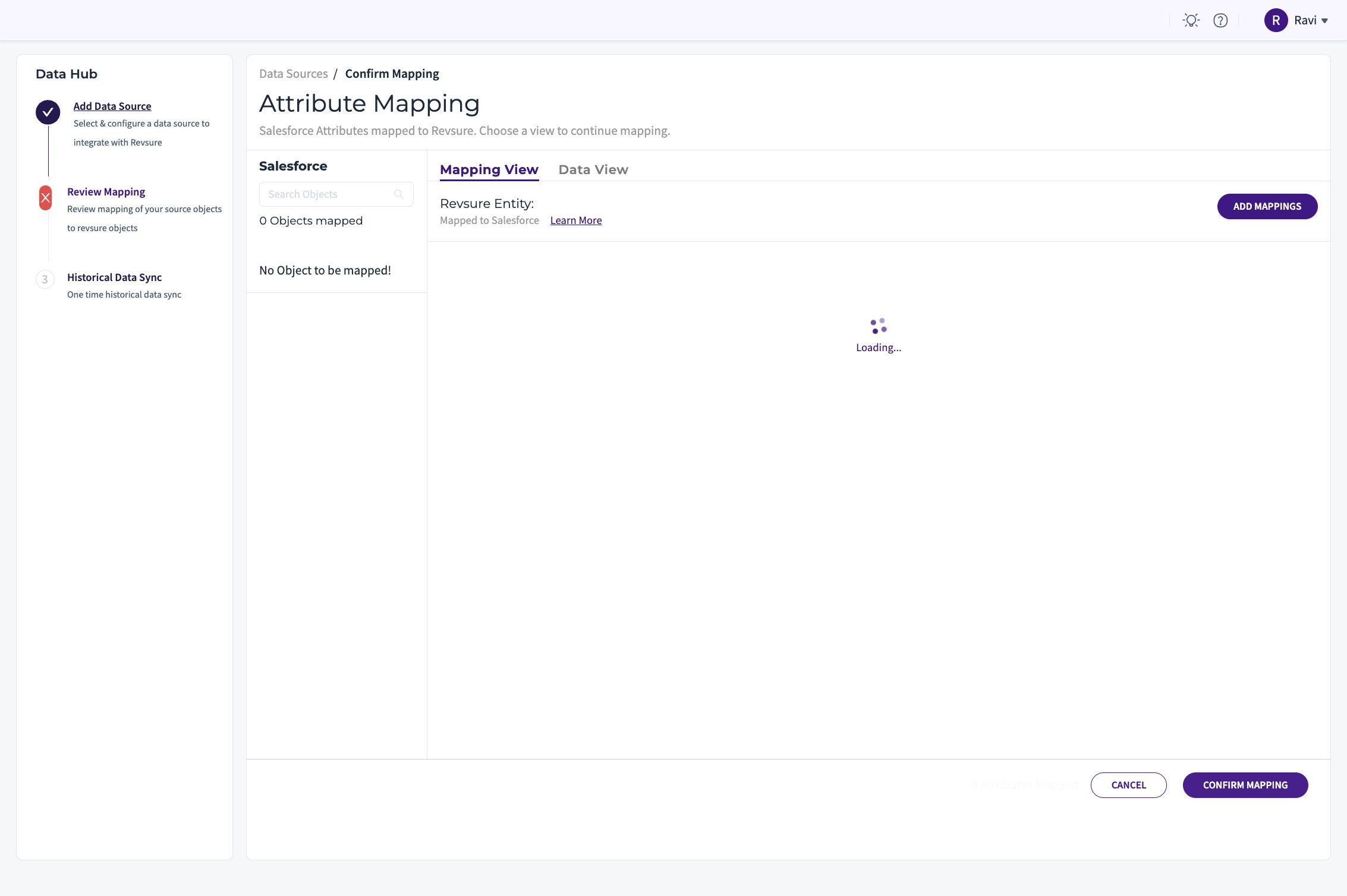Viewport: 1347px width, 896px height.
Task: Expand the Ravi account dropdown arrow
Action: (x=1324, y=21)
